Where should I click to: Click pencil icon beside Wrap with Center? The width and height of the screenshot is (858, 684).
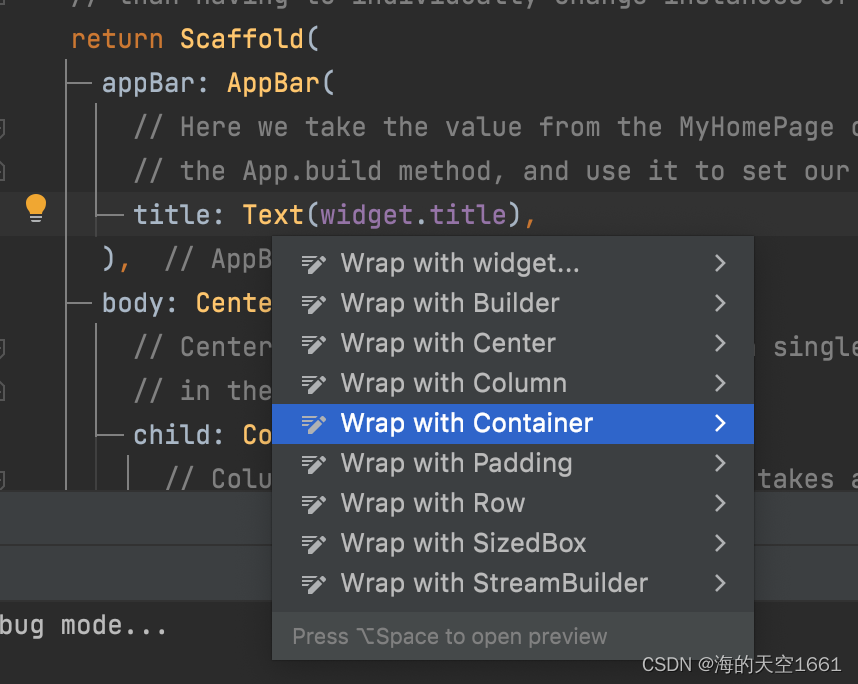tap(314, 344)
